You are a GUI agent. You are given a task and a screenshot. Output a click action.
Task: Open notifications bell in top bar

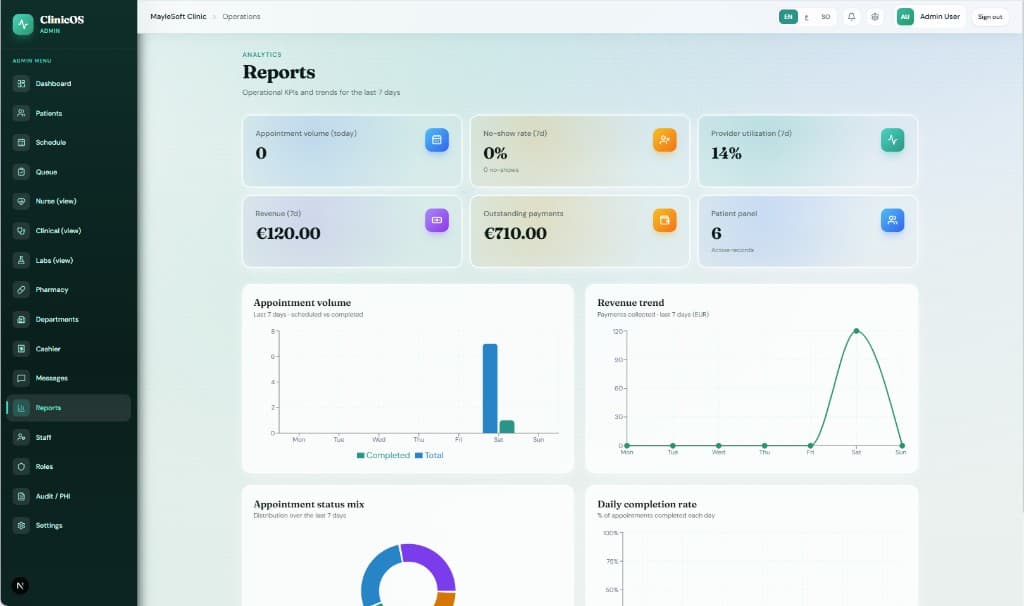tap(852, 17)
